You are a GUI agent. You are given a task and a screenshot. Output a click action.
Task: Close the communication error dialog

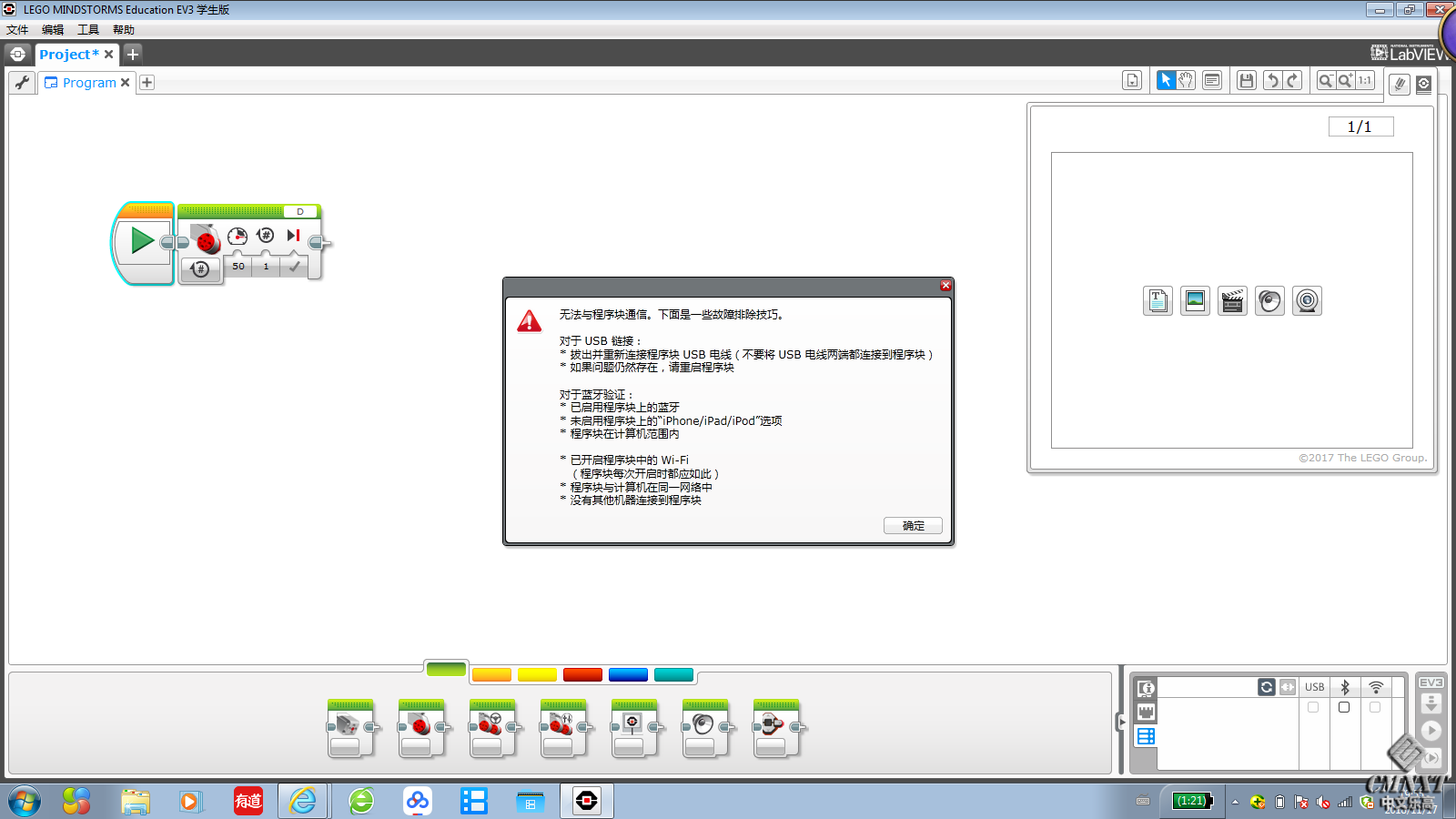click(945, 286)
